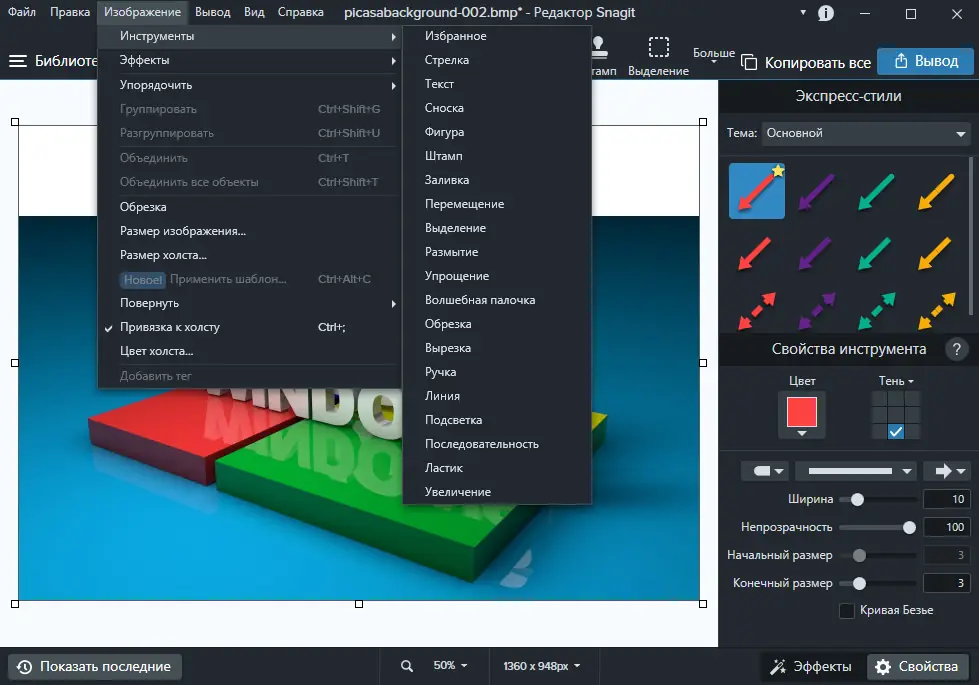Image resolution: width=979 pixels, height=685 pixels.
Task: Open the 50% zoom level dropdown
Action: coord(451,666)
